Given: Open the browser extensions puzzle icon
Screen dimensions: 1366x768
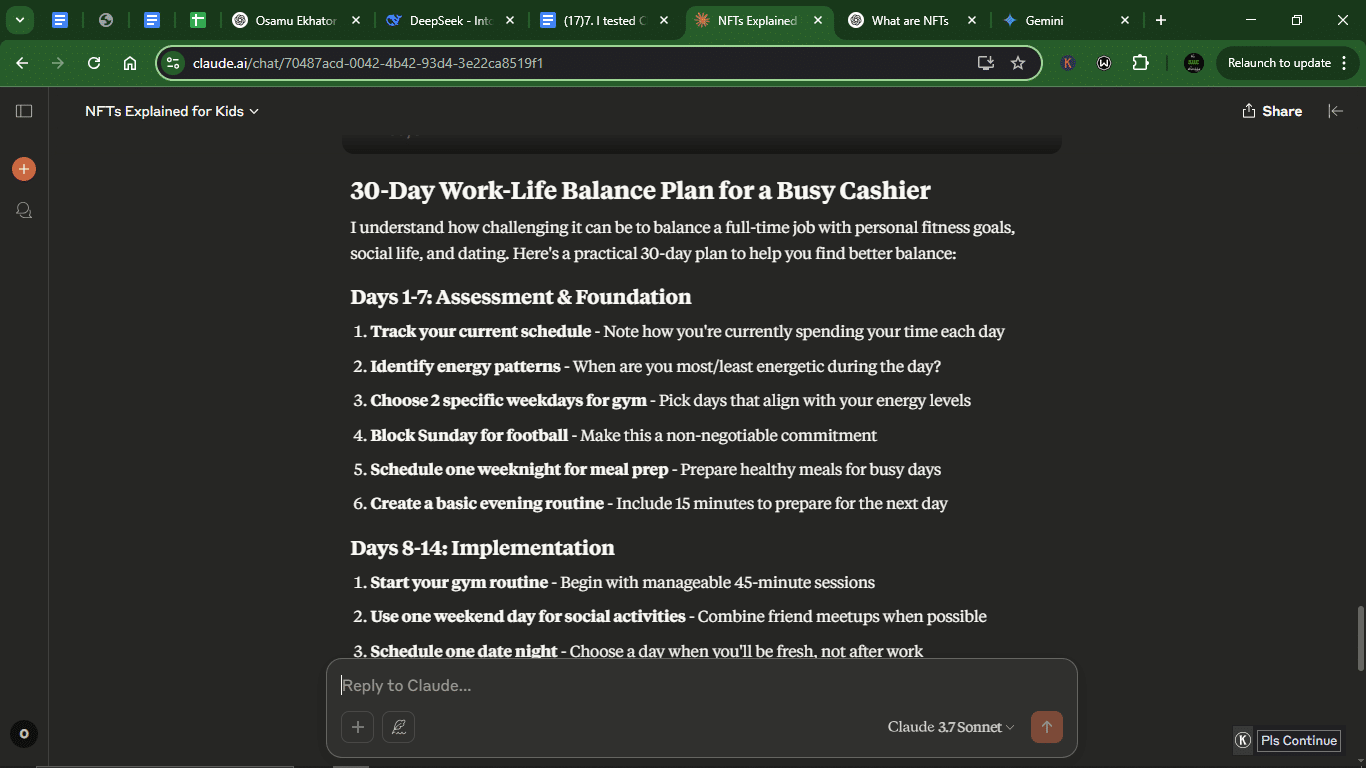Looking at the screenshot, I should [x=1140, y=63].
